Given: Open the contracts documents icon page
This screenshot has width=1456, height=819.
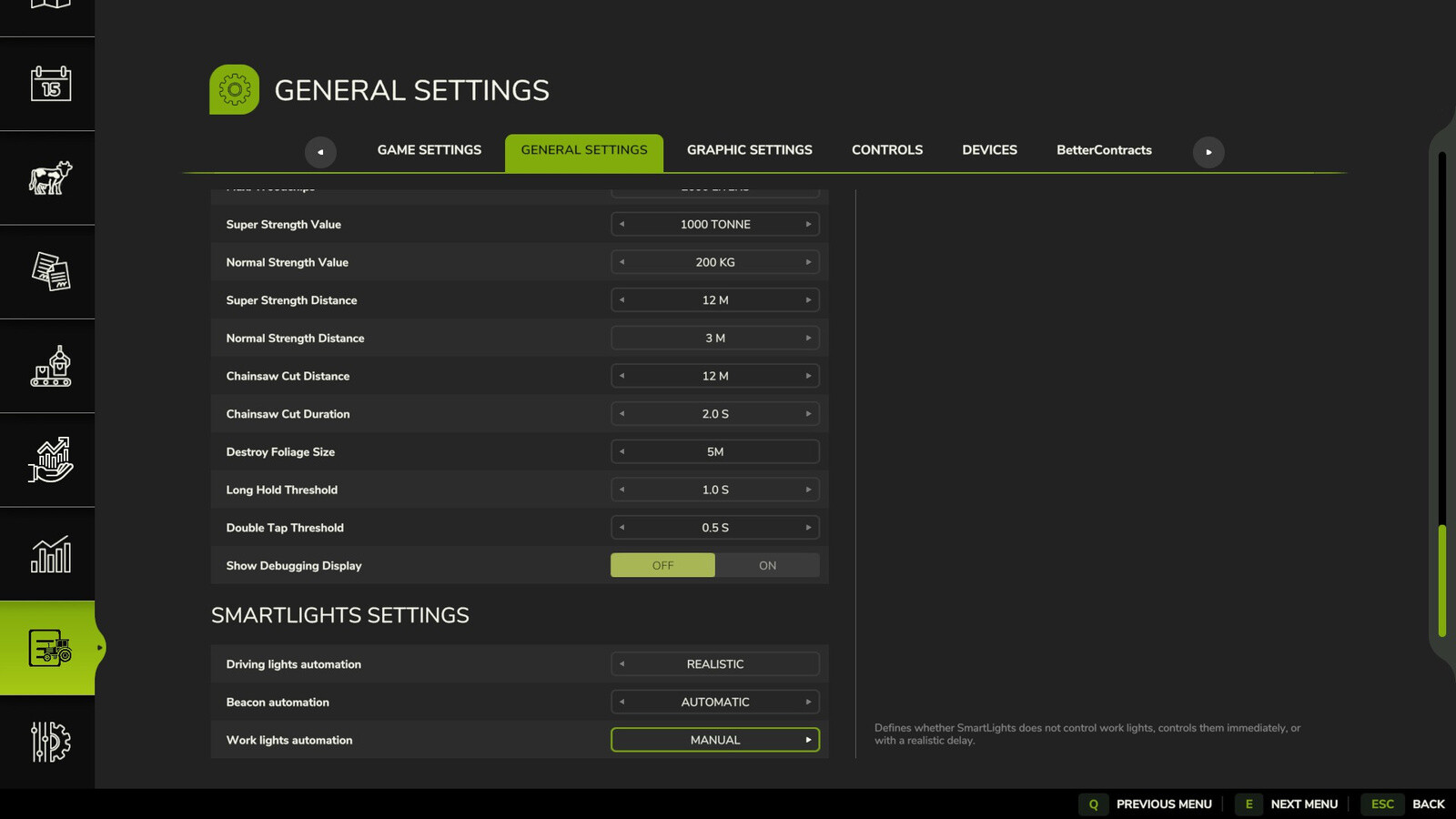Looking at the screenshot, I should pyautogui.click(x=50, y=272).
